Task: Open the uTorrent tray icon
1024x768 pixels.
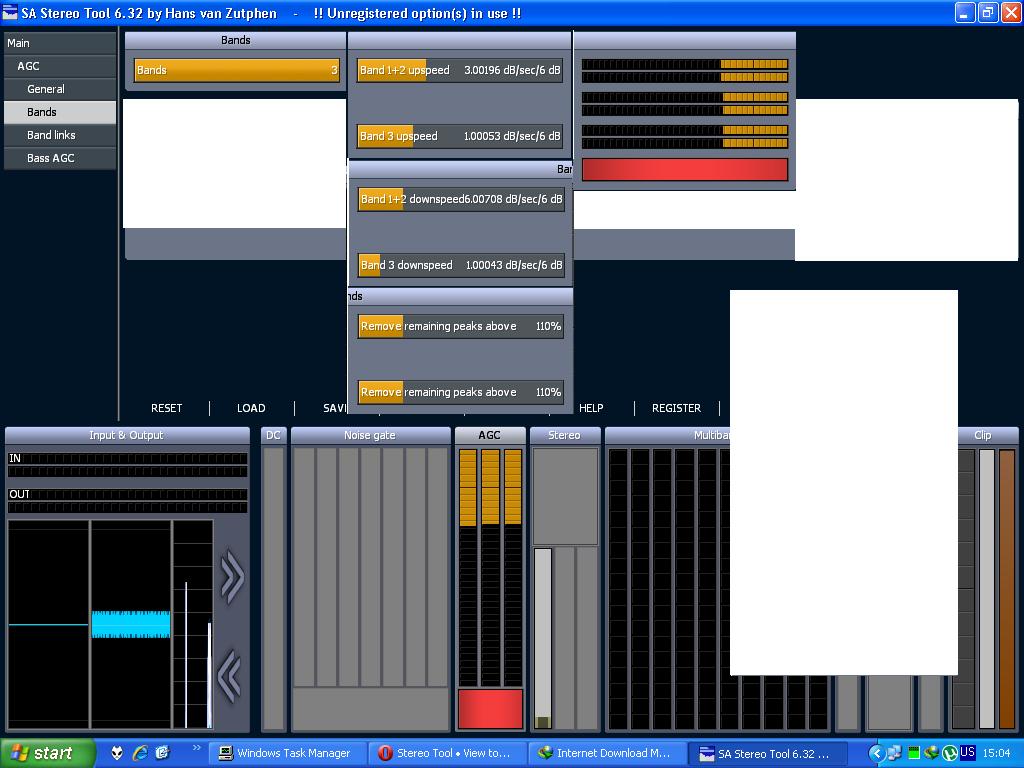Action: tap(950, 753)
